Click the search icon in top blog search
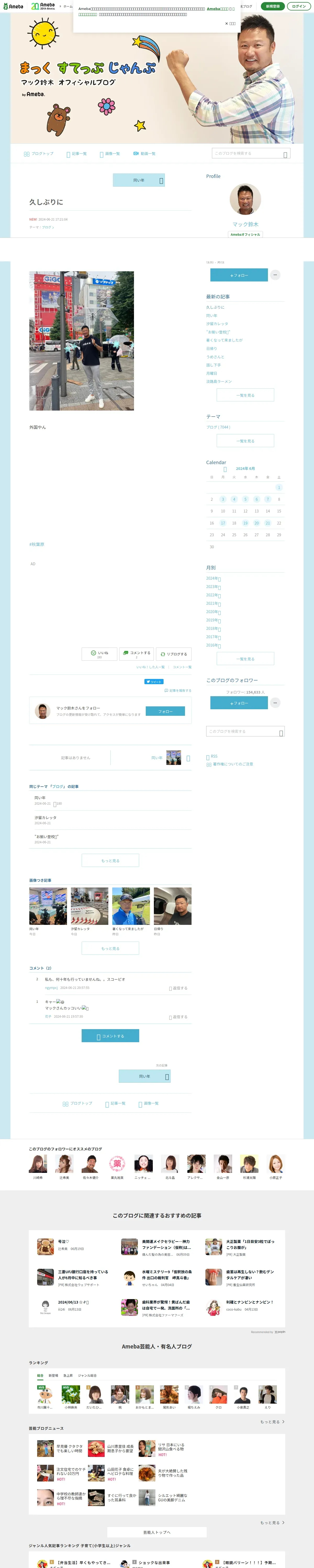 [285, 155]
